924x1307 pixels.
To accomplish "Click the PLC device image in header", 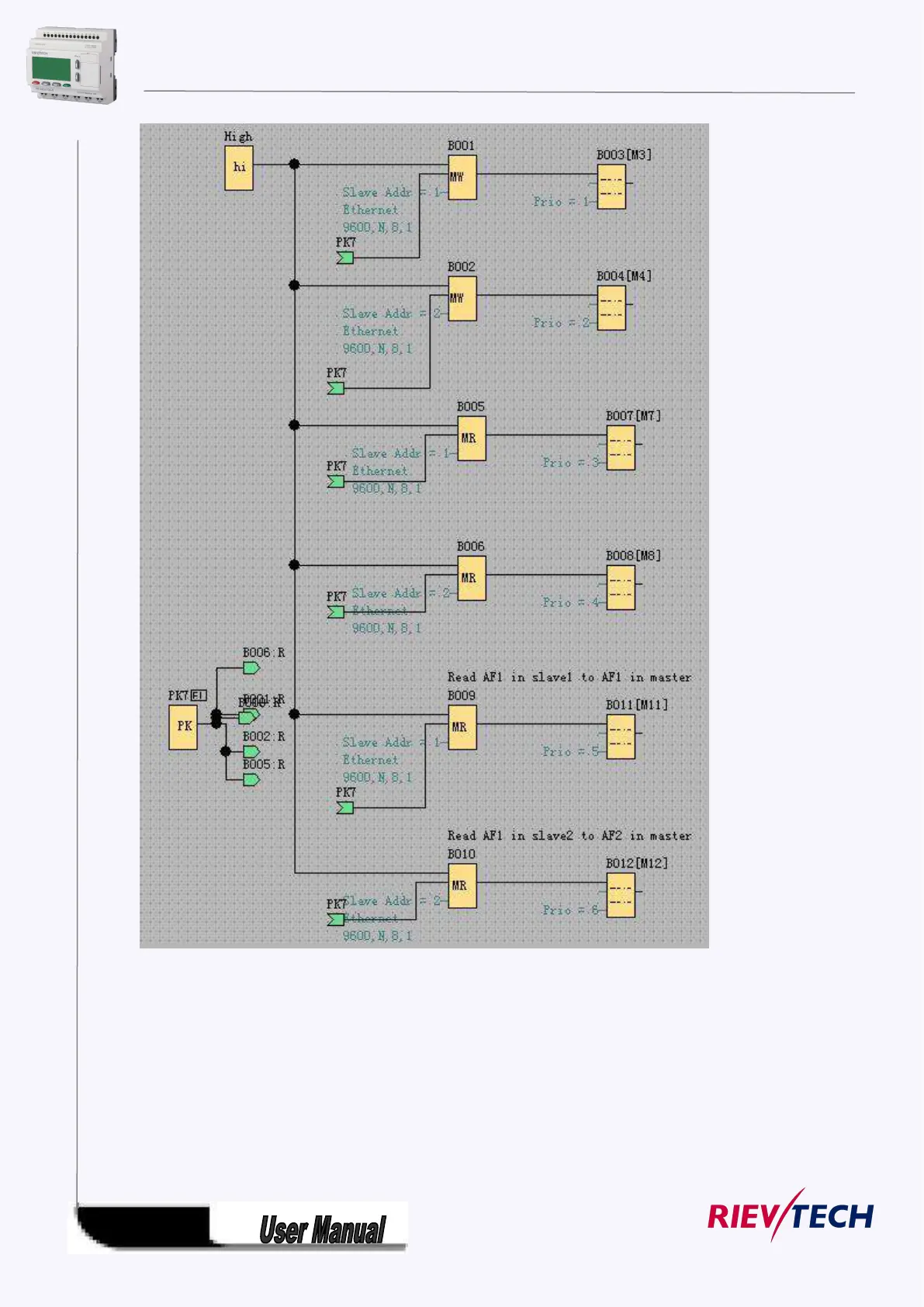I will [72, 65].
